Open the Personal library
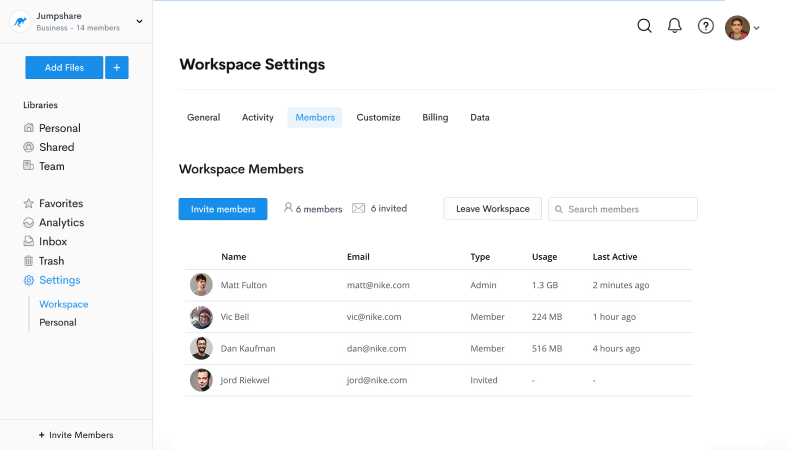Image resolution: width=791 pixels, height=450 pixels. [59, 128]
